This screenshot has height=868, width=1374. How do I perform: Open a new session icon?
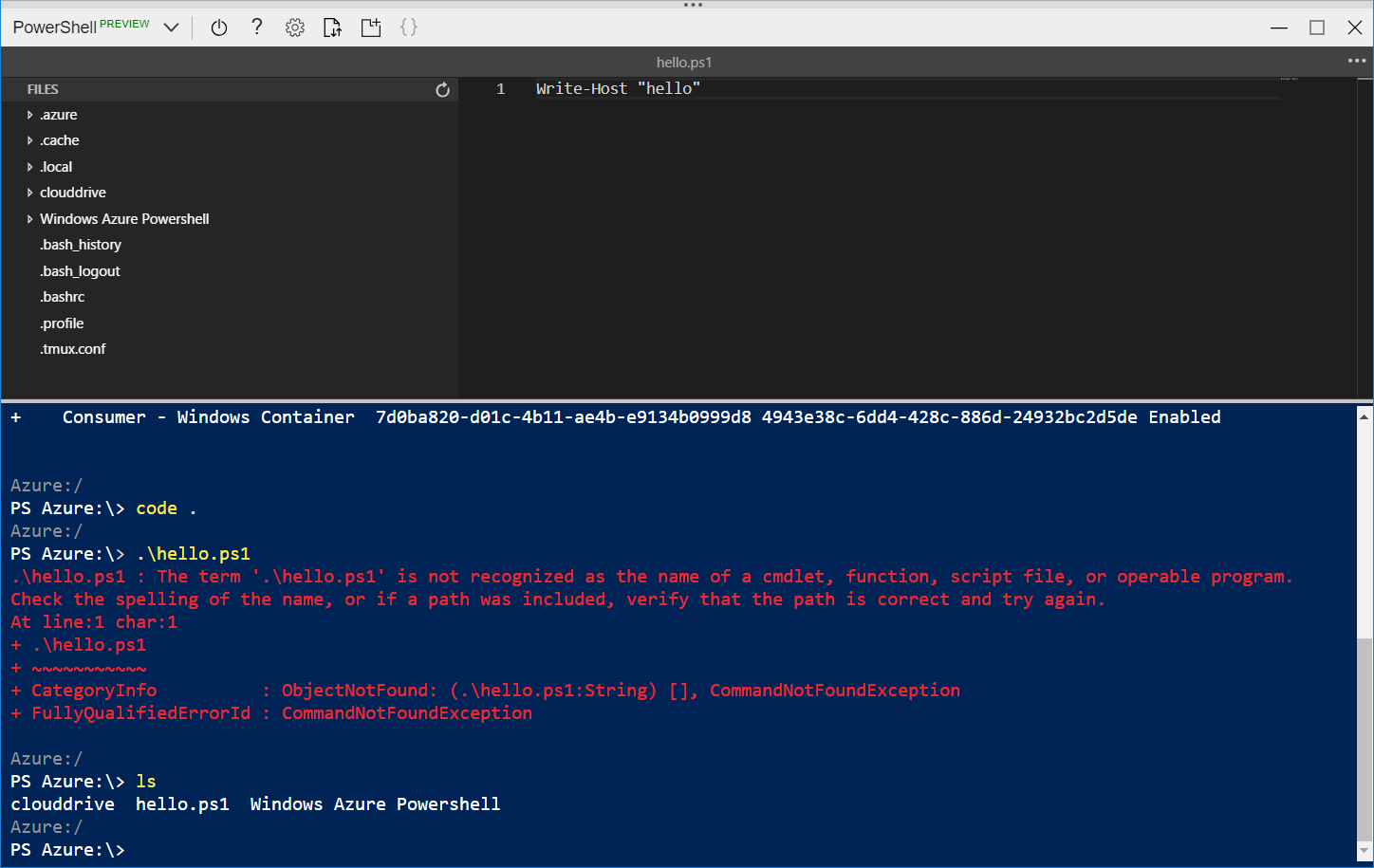point(371,28)
